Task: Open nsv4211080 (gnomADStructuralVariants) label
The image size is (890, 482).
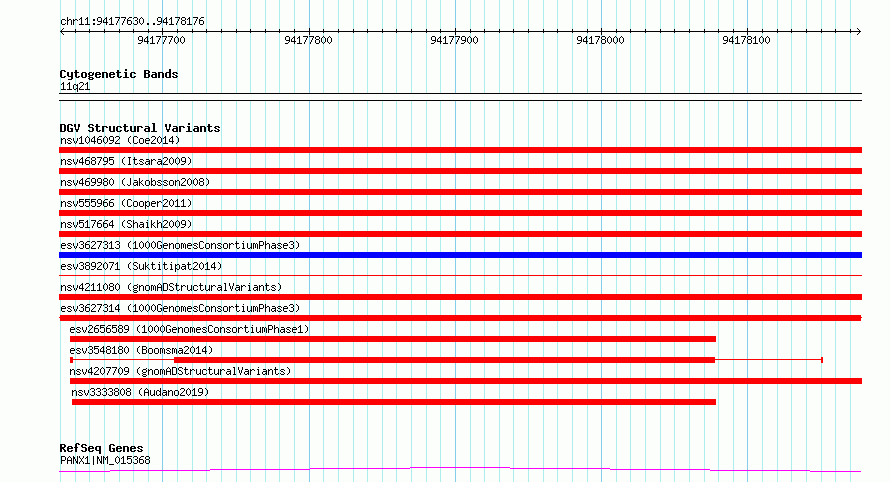Action: (171, 287)
